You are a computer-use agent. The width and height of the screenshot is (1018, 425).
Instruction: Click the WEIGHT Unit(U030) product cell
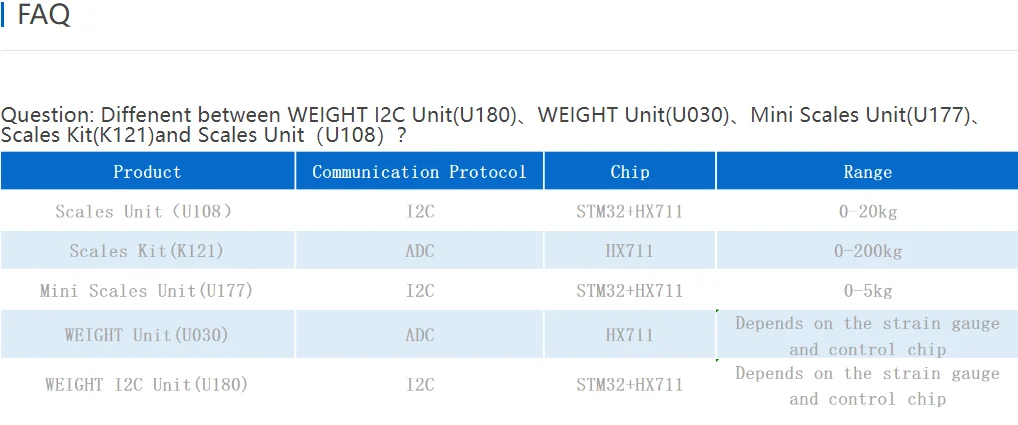click(x=146, y=335)
